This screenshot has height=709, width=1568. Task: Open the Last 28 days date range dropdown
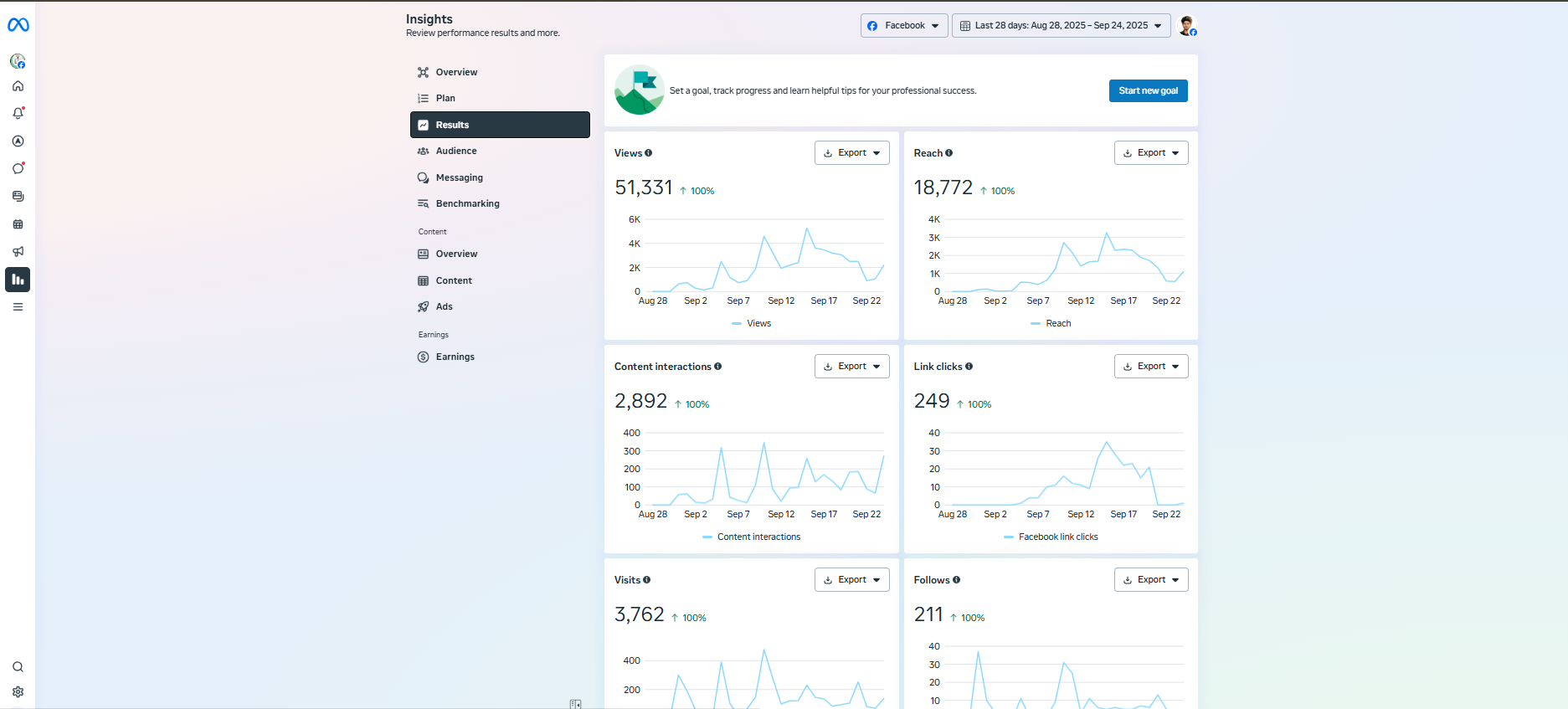pyautogui.click(x=1061, y=26)
